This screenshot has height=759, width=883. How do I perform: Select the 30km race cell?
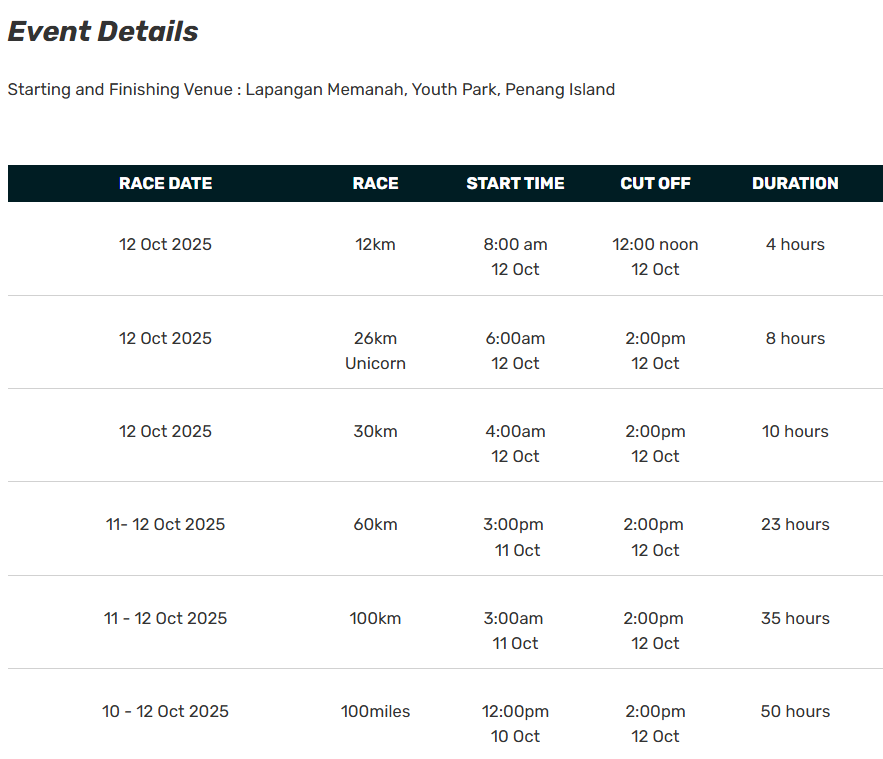375,432
